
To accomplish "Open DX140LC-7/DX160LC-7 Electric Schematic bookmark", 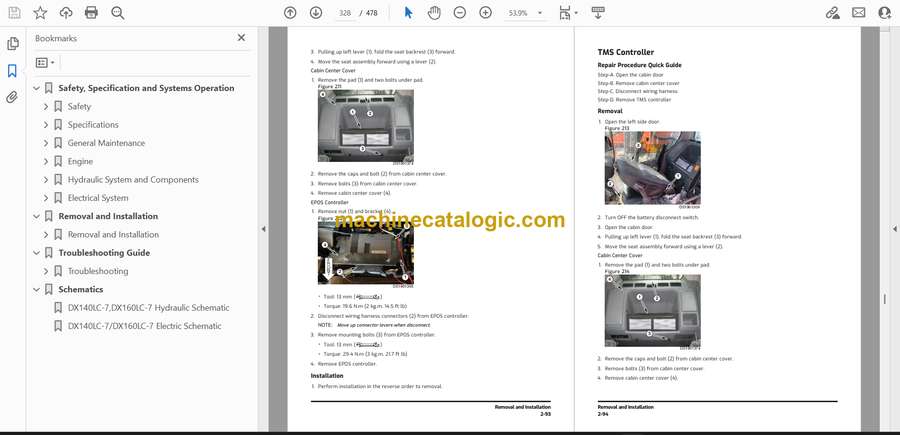I will pyautogui.click(x=144, y=326).
